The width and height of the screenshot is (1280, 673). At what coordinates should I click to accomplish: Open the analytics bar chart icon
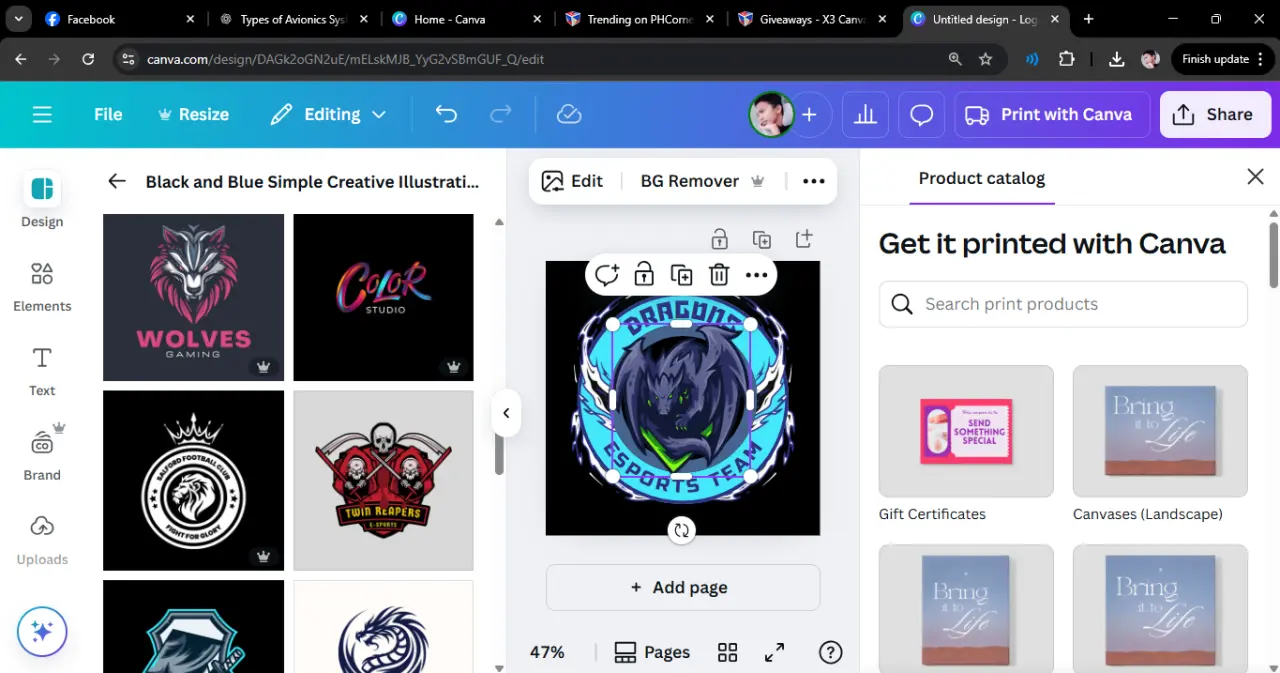pyautogui.click(x=865, y=115)
